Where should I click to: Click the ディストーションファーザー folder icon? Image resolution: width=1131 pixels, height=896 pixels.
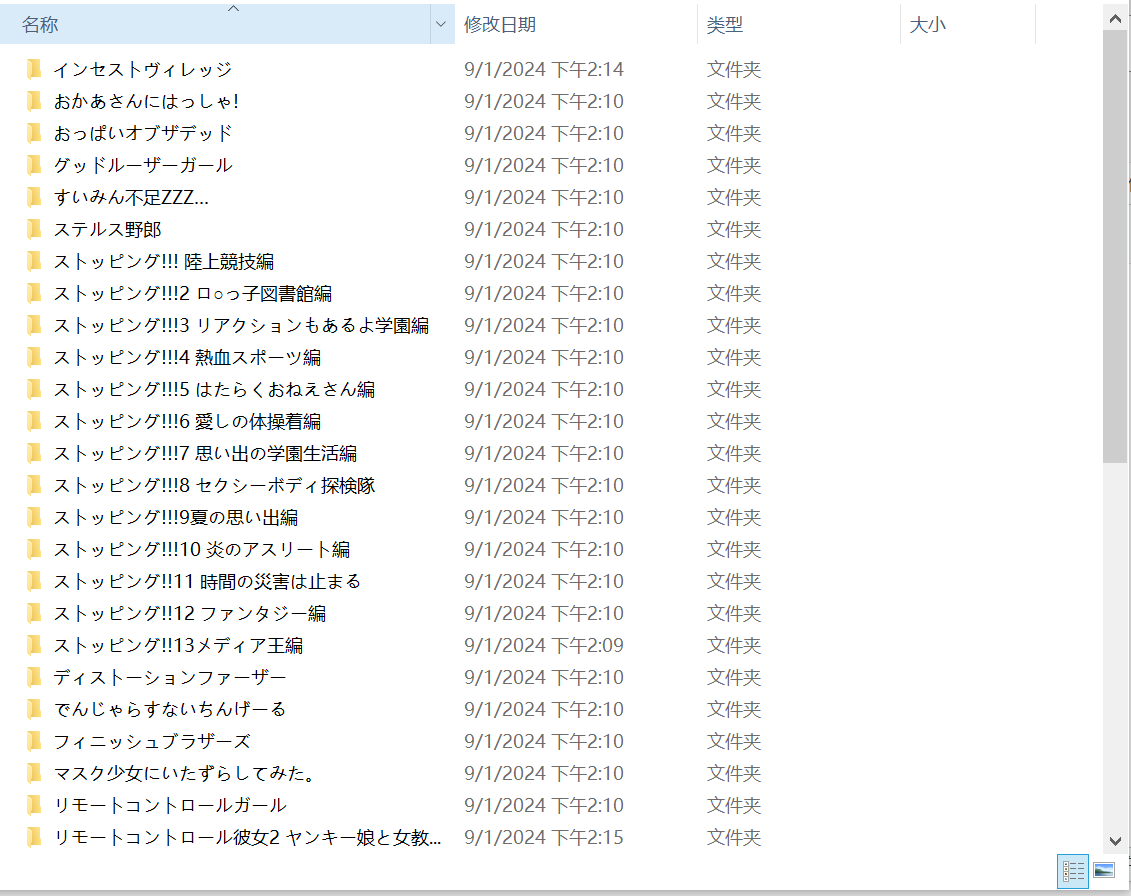tap(34, 677)
